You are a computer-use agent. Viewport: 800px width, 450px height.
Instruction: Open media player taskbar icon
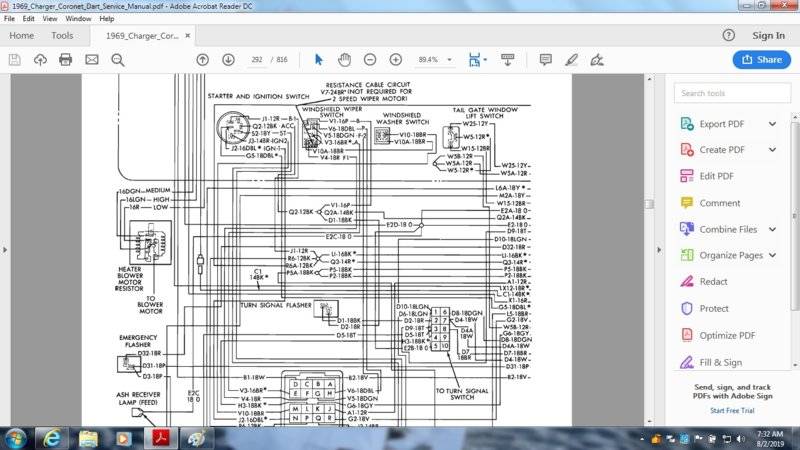(123, 438)
